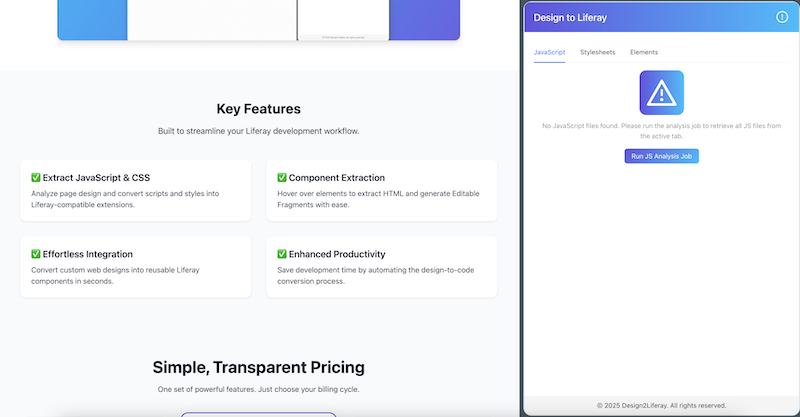This screenshot has height=417, width=800.
Task: Click the large warning triangle icon
Action: [661, 93]
